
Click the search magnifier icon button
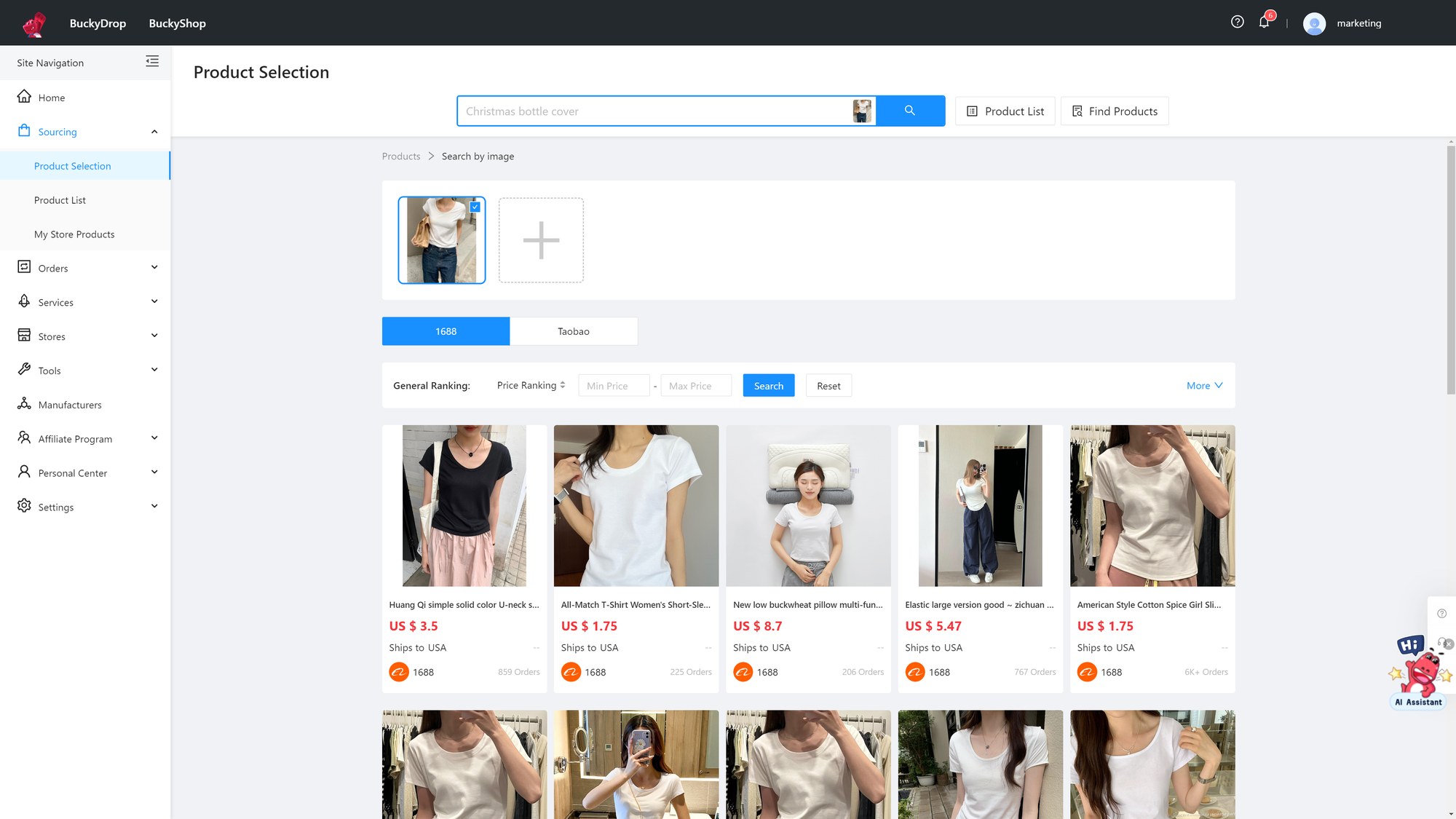coord(909,111)
